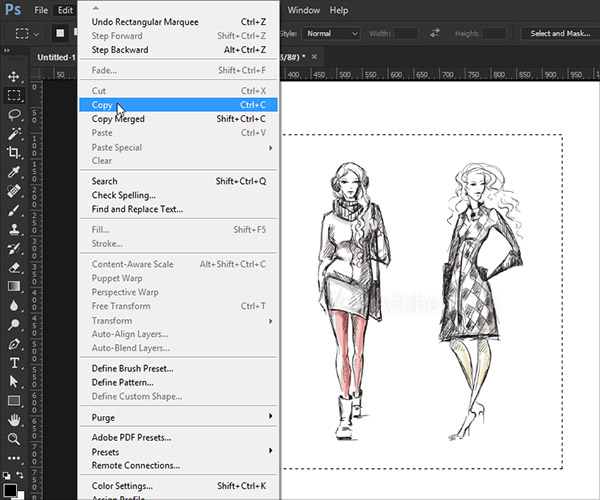
Task: Select the Move tool
Action: [x=14, y=77]
